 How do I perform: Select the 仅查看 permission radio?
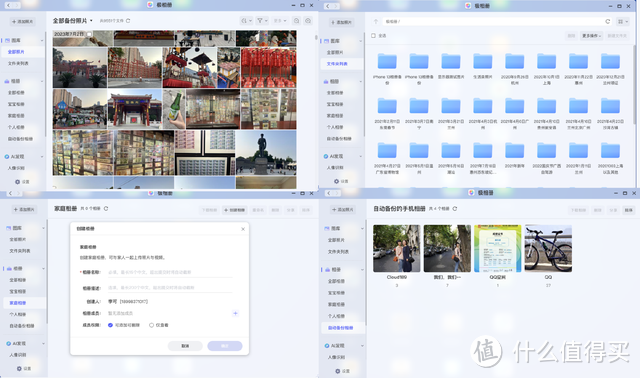click(x=151, y=325)
